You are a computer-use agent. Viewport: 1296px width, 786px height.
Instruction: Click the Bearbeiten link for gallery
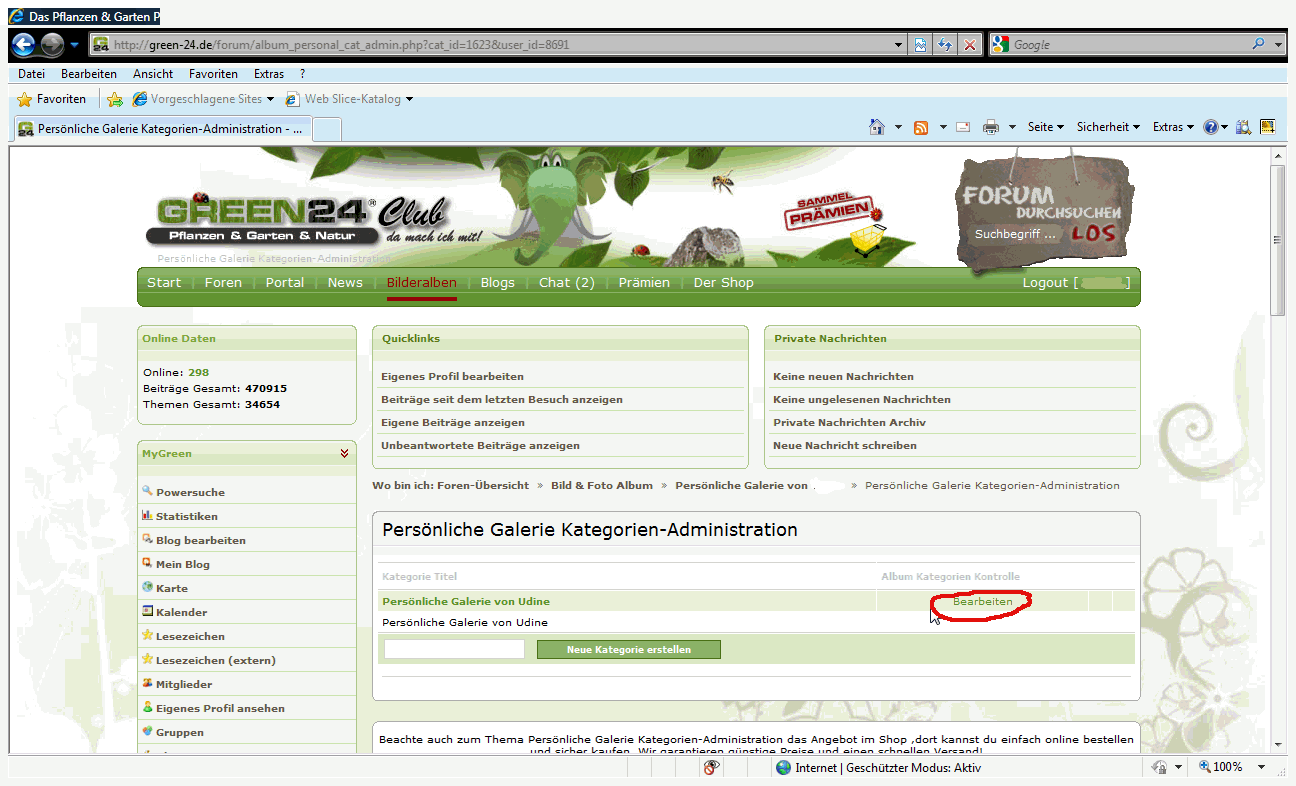coord(982,602)
